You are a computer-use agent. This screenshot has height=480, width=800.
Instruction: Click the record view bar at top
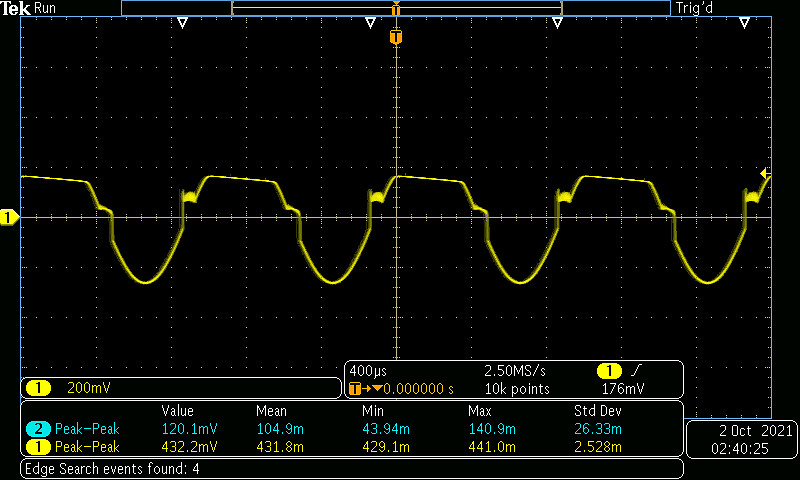click(396, 8)
